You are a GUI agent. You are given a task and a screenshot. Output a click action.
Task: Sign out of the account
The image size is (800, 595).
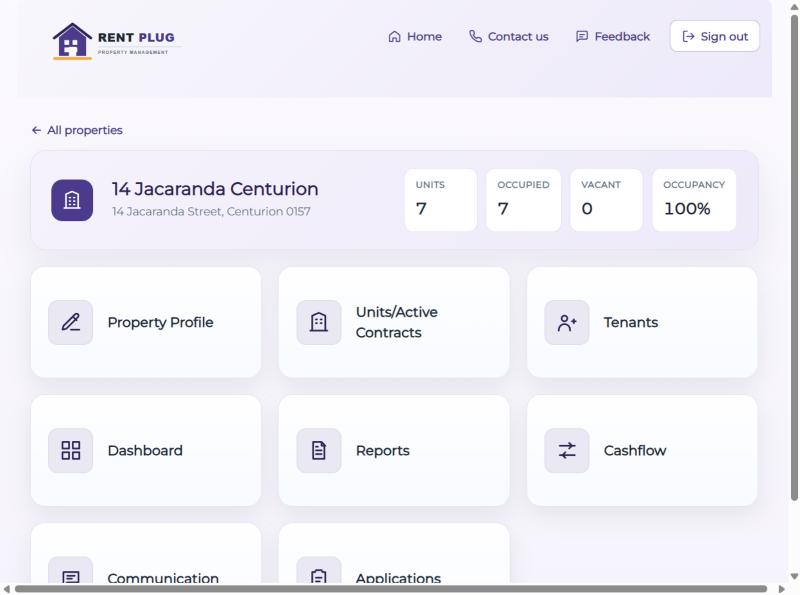click(x=715, y=36)
